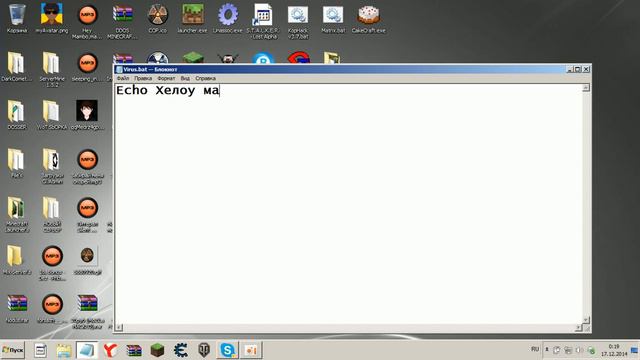Click the RU language indicator

(535, 349)
